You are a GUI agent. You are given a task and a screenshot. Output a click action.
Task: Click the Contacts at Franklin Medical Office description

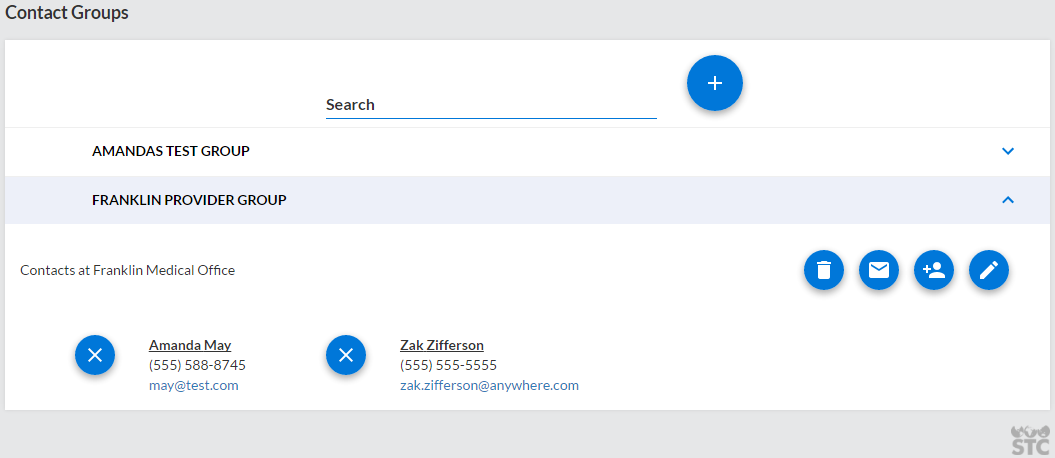click(127, 270)
